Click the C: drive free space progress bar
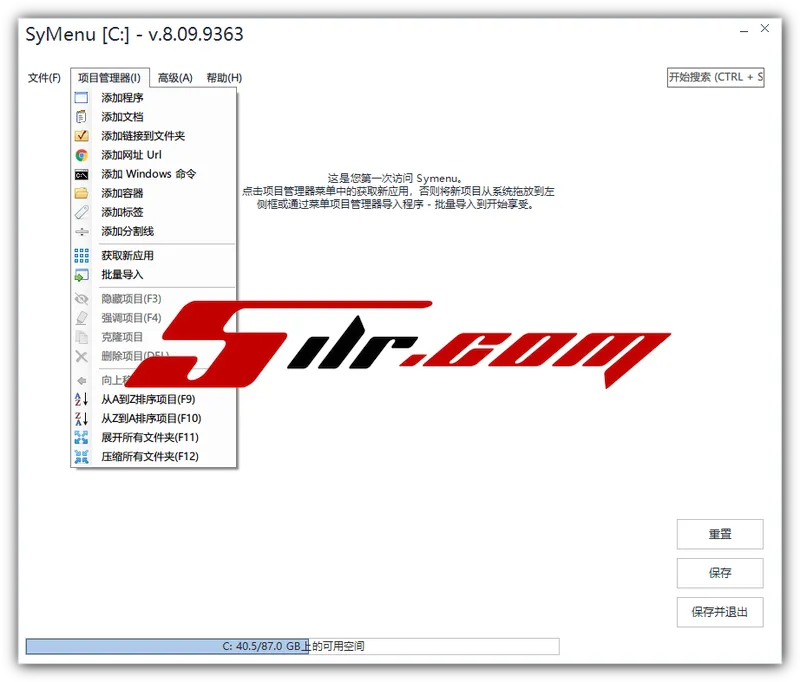The image size is (800, 682). (292, 646)
